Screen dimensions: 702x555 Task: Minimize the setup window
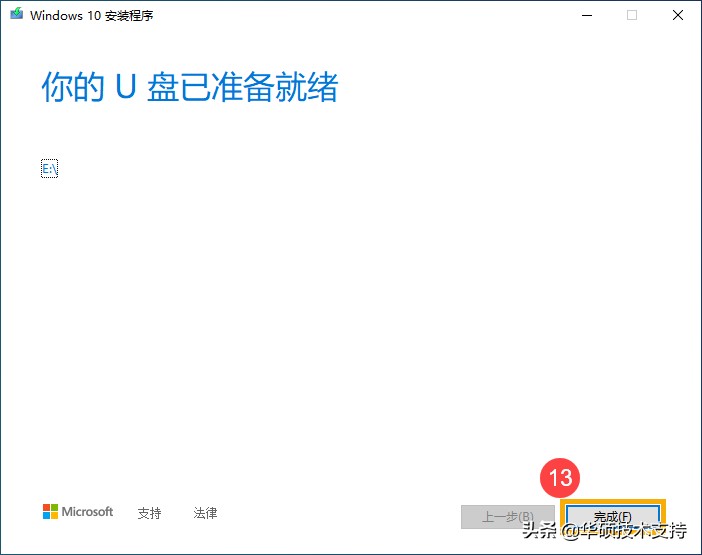point(587,15)
